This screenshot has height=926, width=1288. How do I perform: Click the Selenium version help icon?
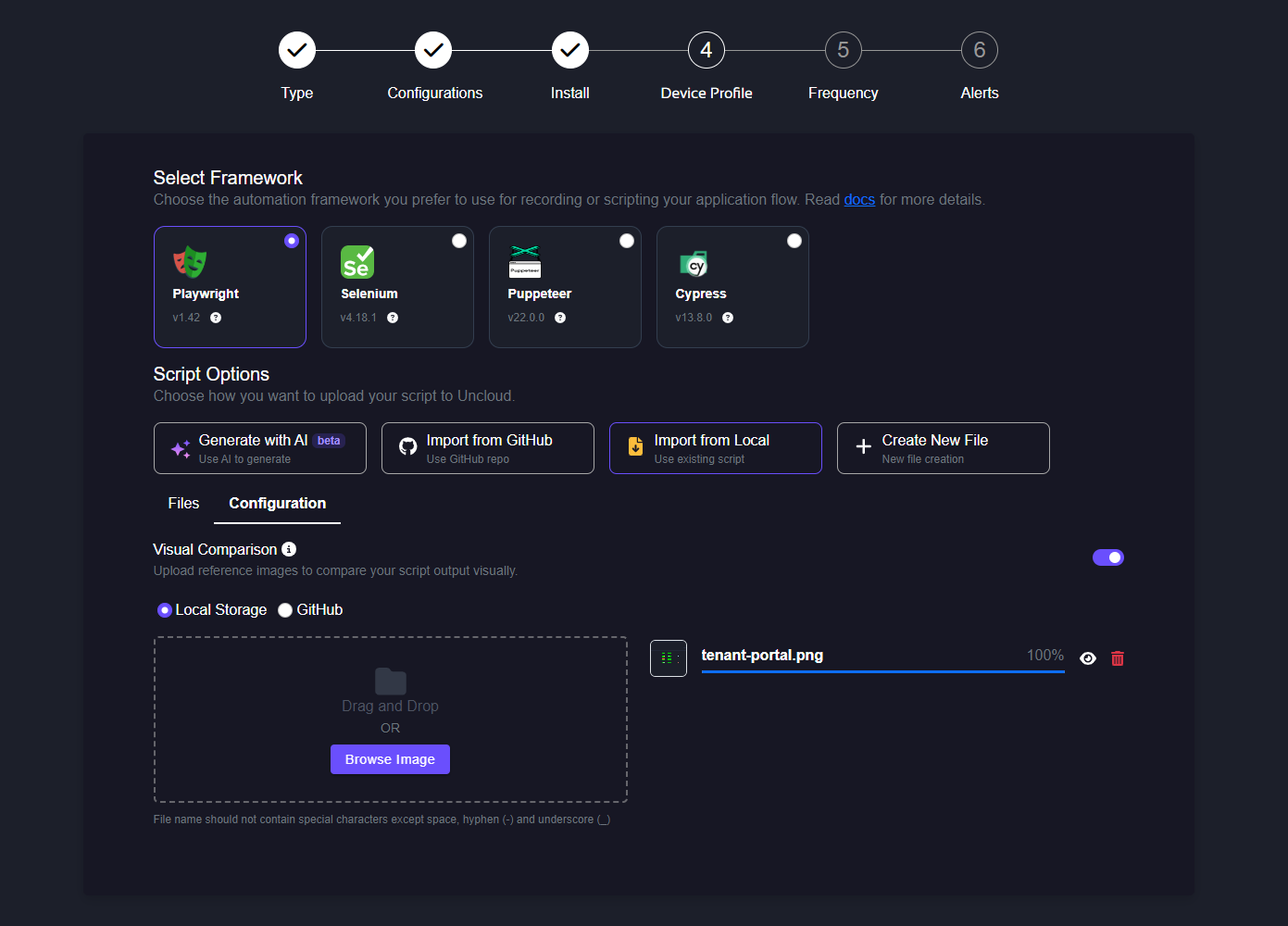[393, 318]
